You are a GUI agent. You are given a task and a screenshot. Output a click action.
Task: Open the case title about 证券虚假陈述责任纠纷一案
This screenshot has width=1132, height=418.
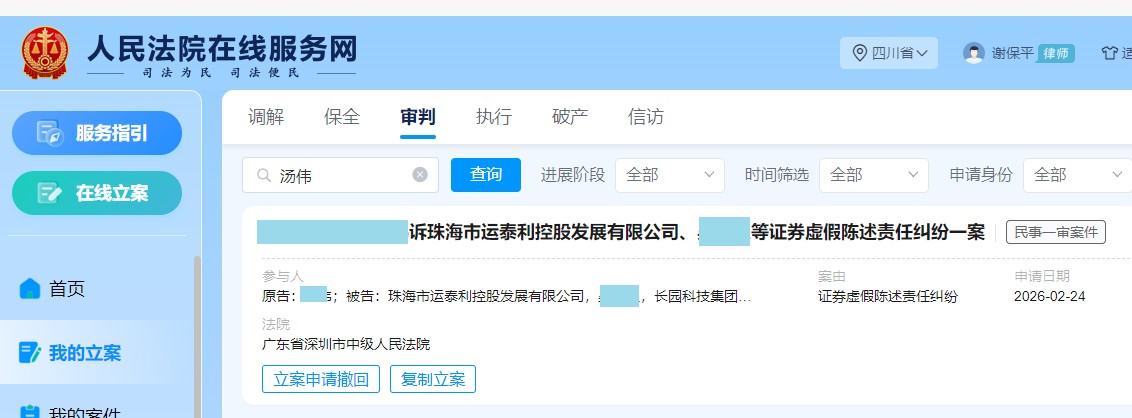tap(621, 232)
